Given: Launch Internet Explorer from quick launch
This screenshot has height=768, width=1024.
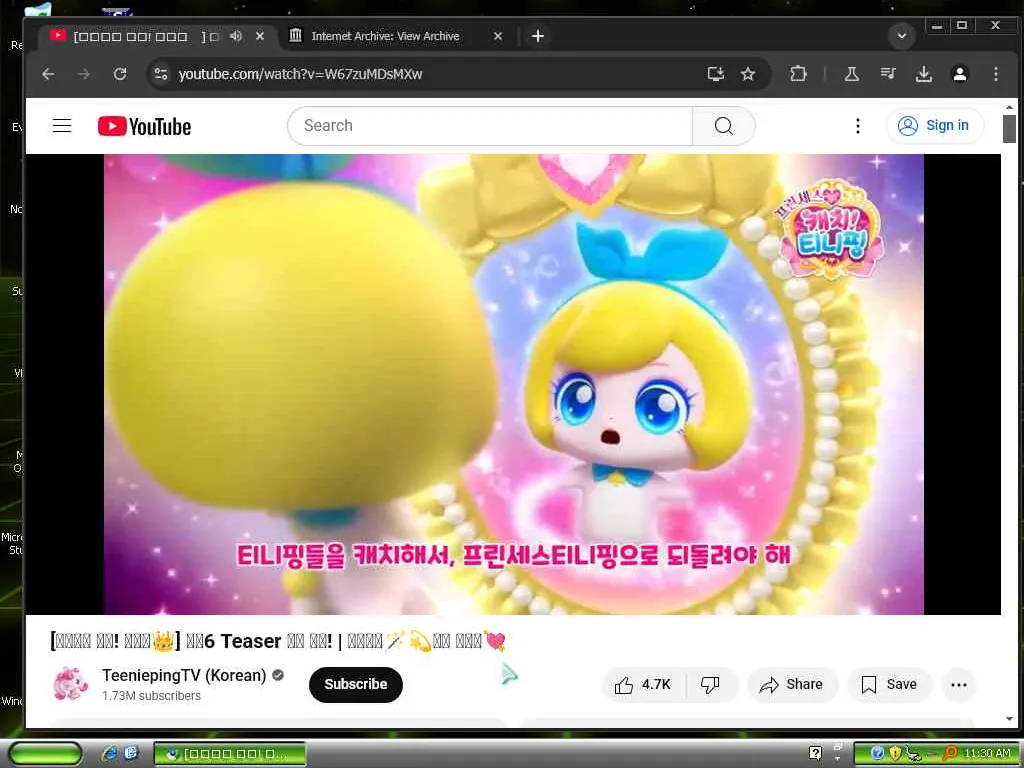Looking at the screenshot, I should (x=110, y=753).
